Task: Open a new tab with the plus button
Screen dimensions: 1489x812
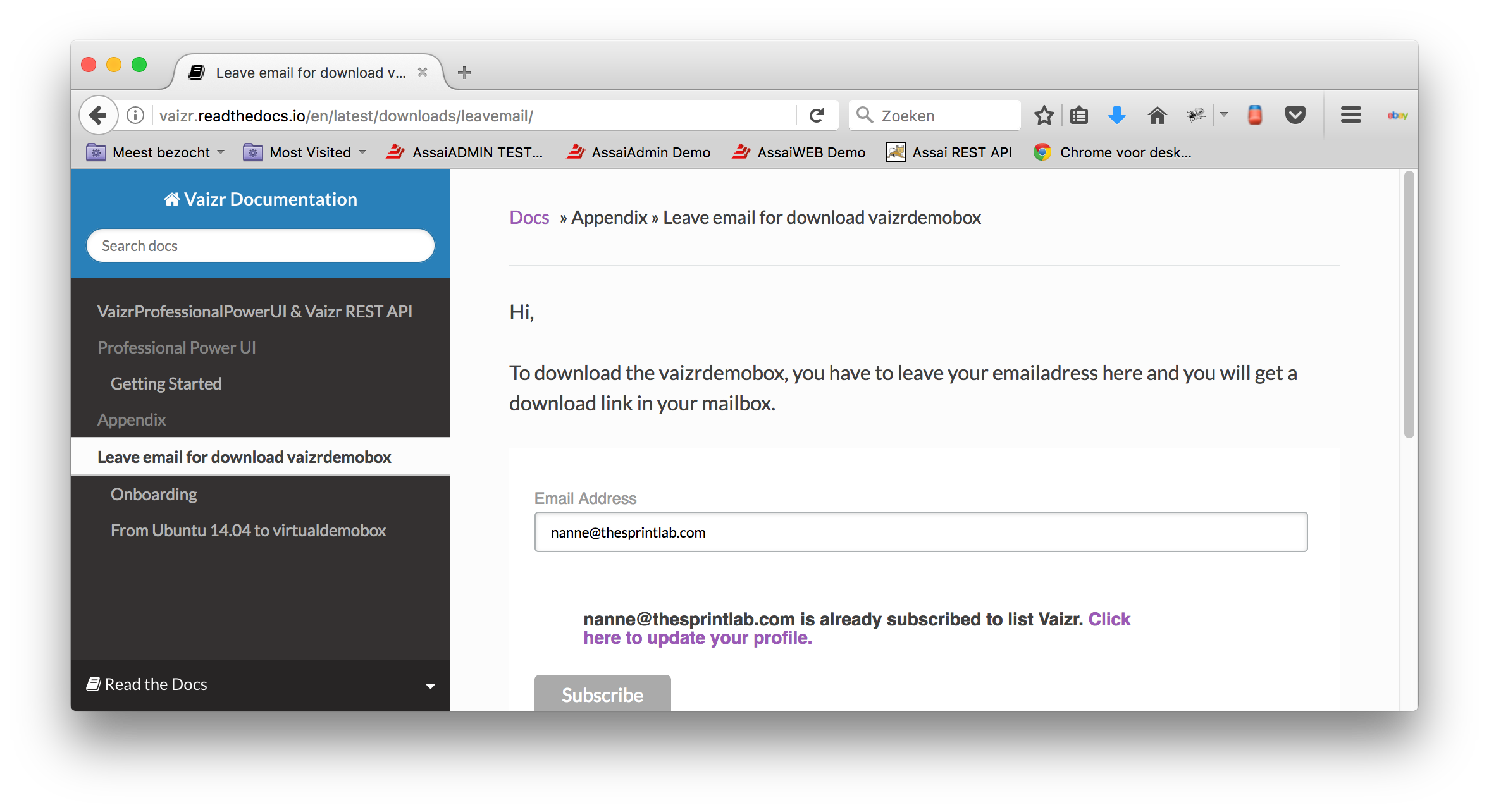Action: [x=464, y=73]
